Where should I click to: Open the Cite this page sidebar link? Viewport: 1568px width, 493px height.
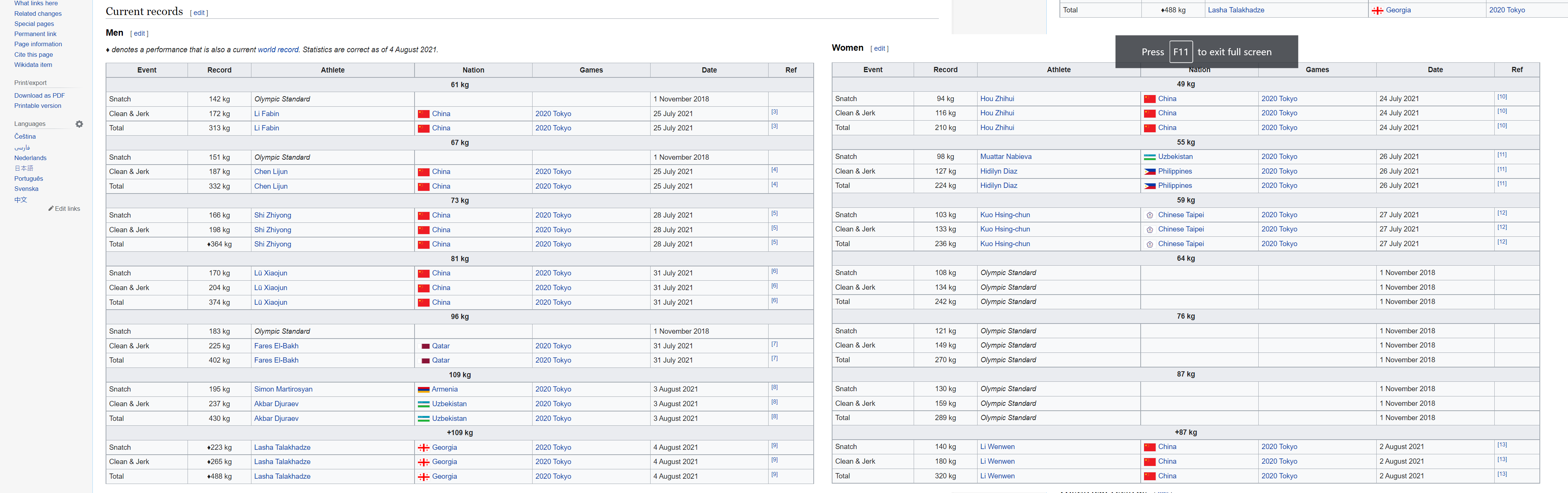33,55
